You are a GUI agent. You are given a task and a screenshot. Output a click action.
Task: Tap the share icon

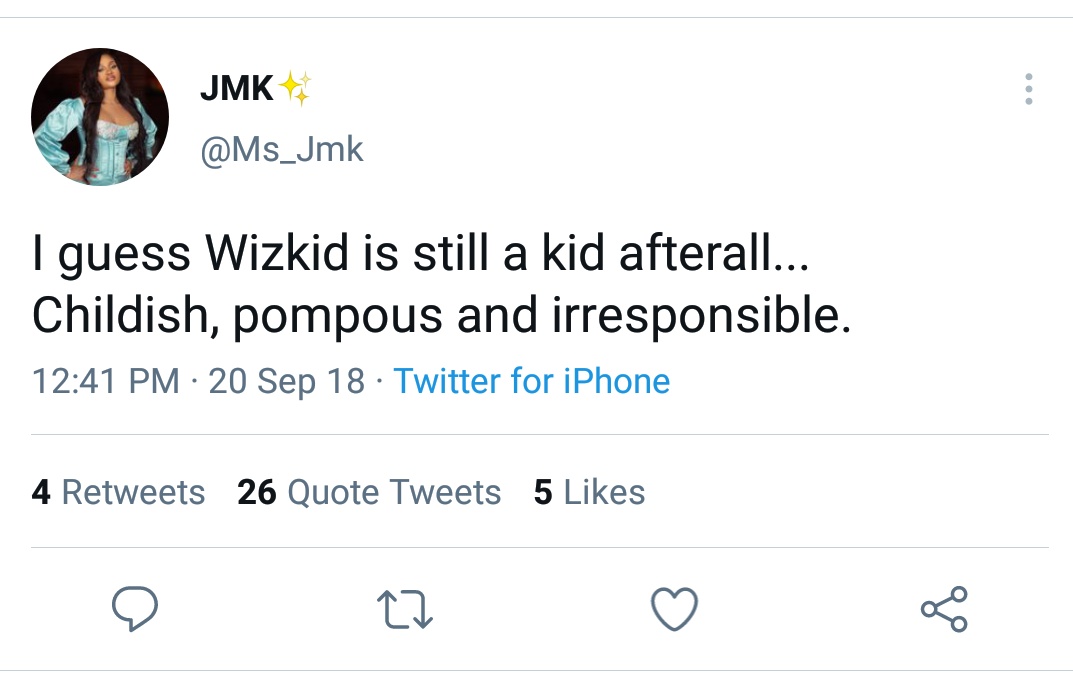(943, 608)
